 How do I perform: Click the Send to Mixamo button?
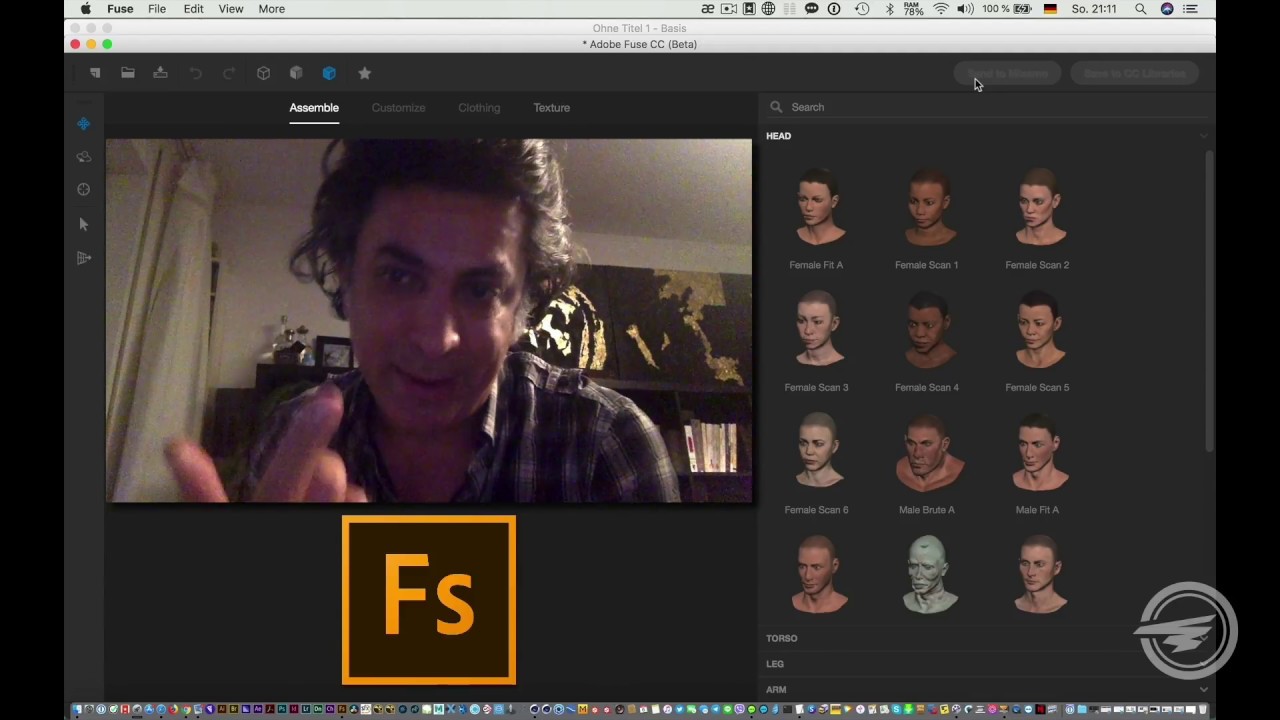pyautogui.click(x=1007, y=73)
